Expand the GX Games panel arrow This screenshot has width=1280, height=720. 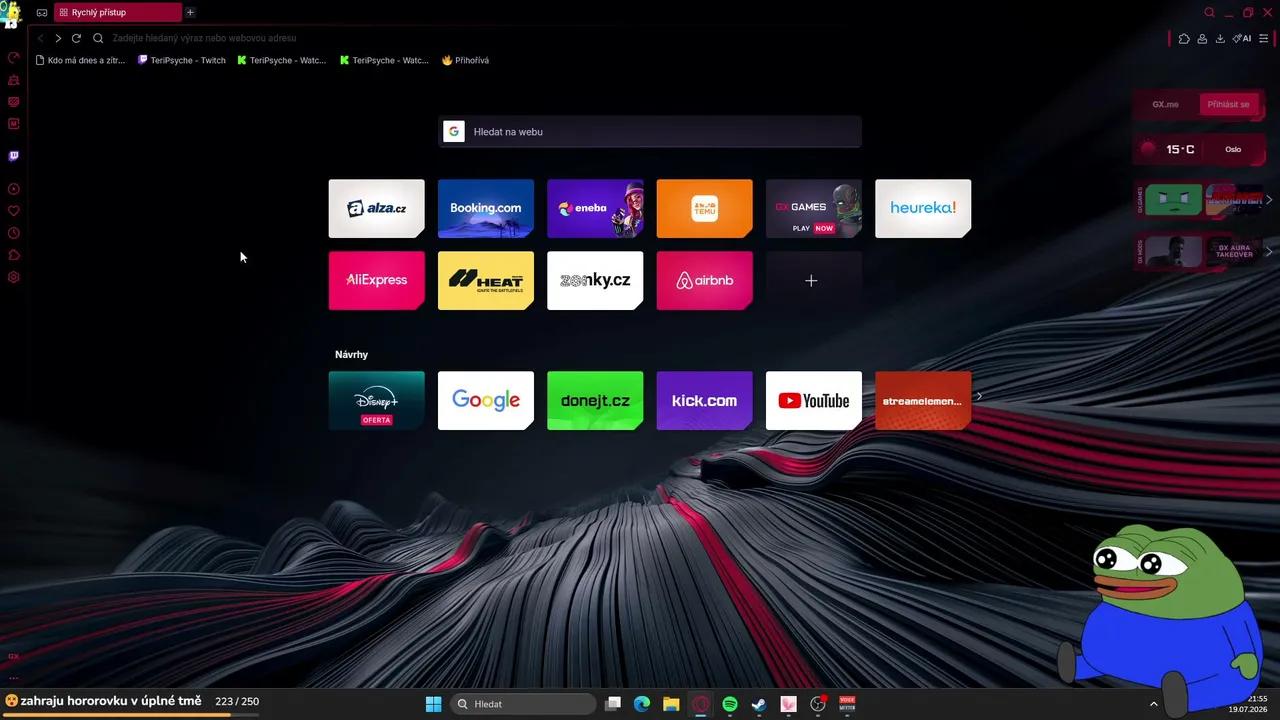click(1269, 200)
